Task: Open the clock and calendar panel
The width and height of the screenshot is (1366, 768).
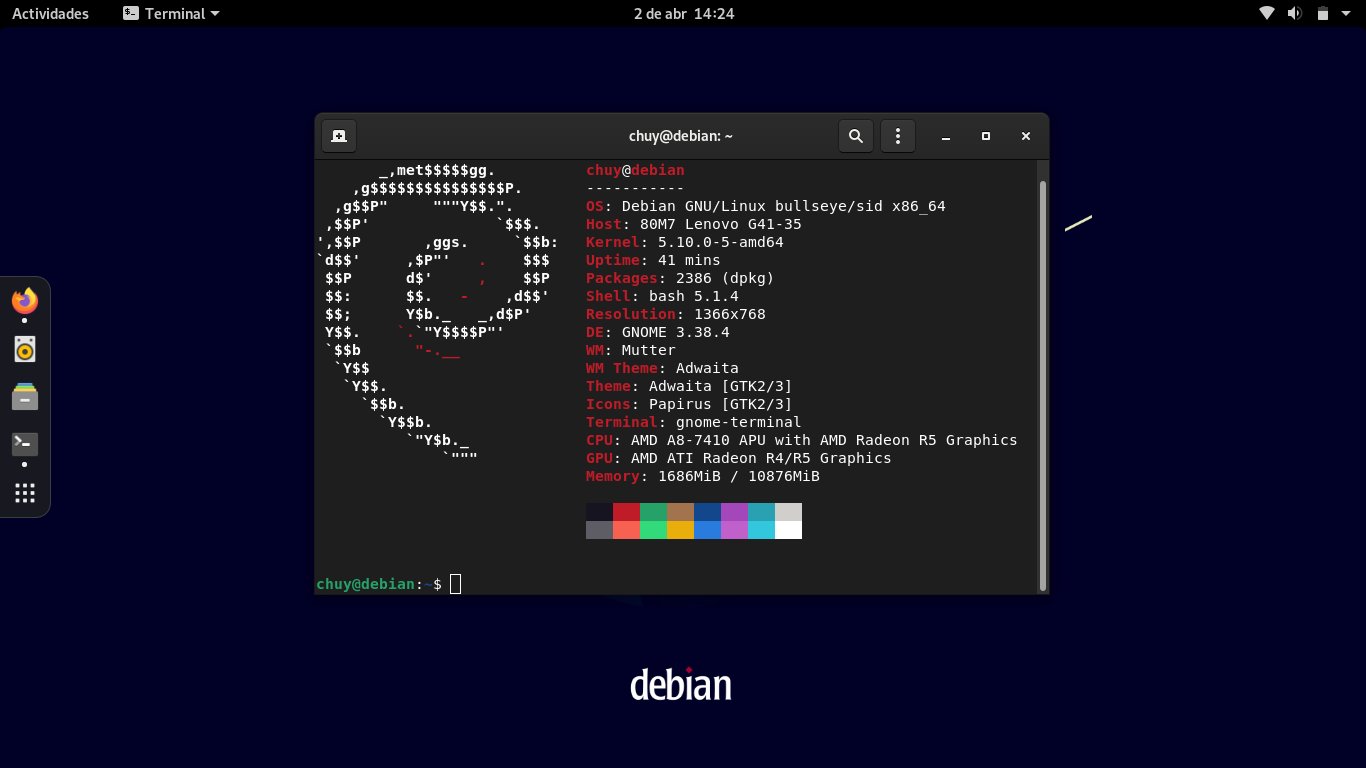Action: pyautogui.click(x=683, y=13)
